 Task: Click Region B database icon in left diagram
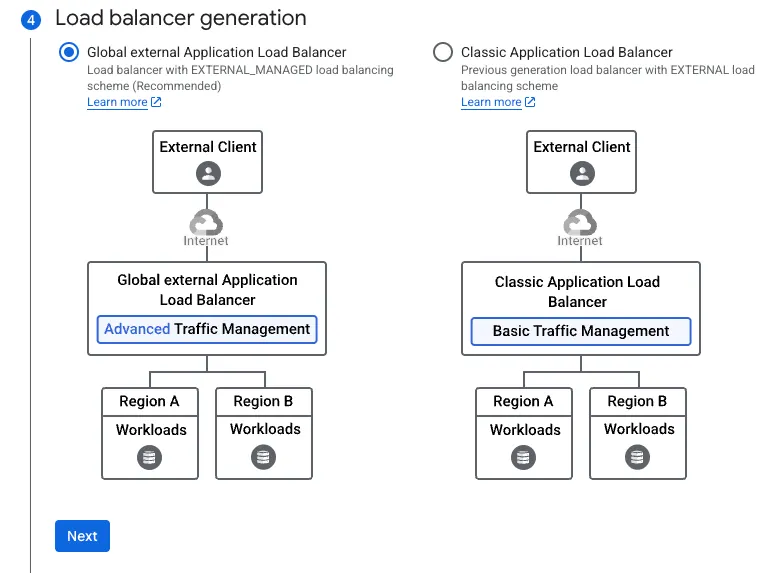tap(263, 457)
